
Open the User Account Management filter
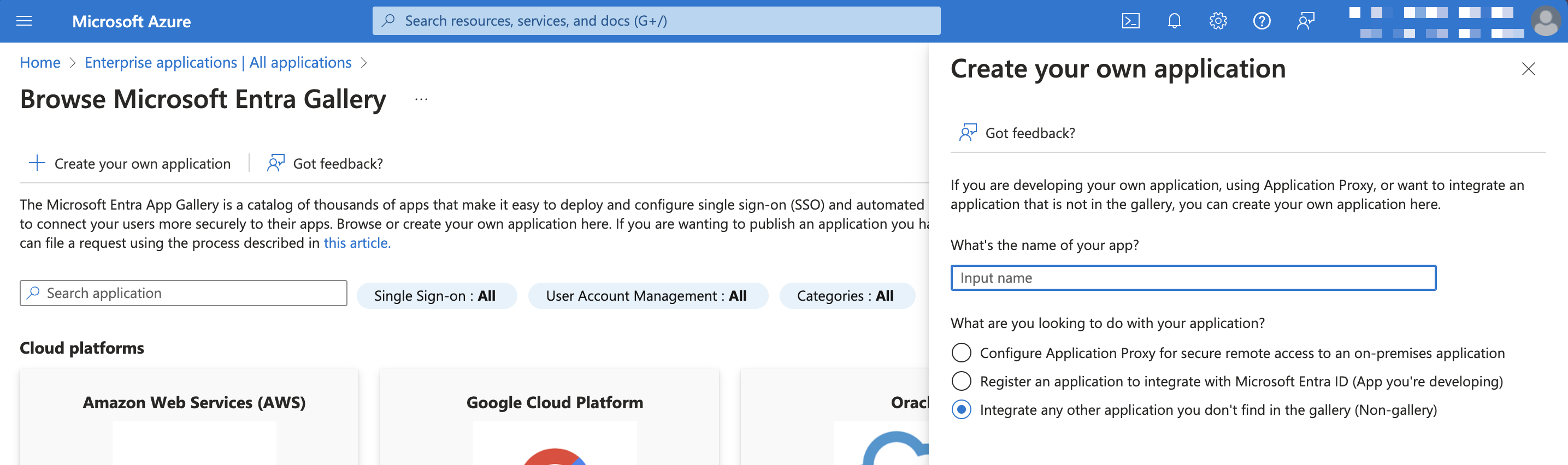pyautogui.click(x=647, y=296)
